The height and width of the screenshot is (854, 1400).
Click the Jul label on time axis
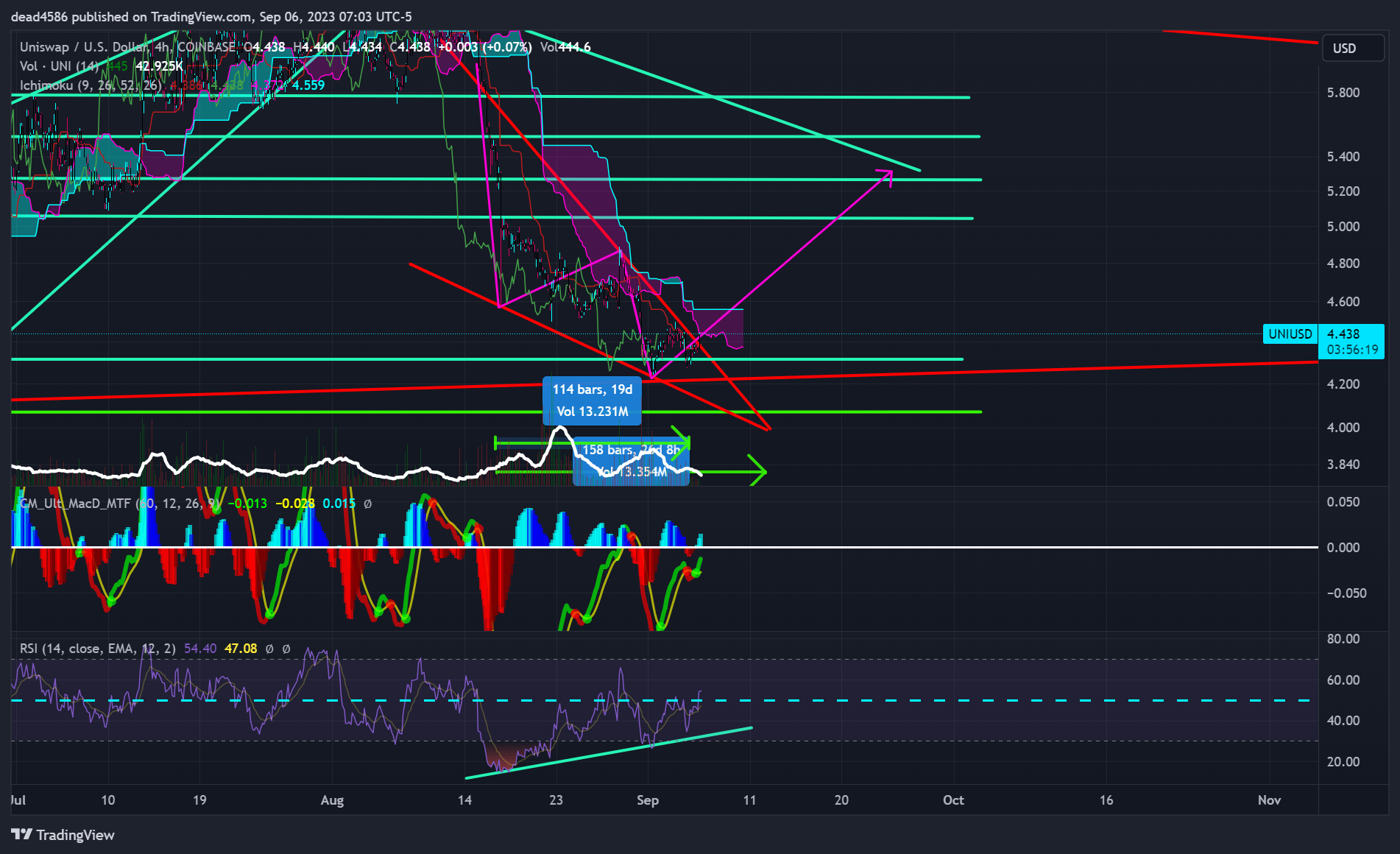(18, 800)
